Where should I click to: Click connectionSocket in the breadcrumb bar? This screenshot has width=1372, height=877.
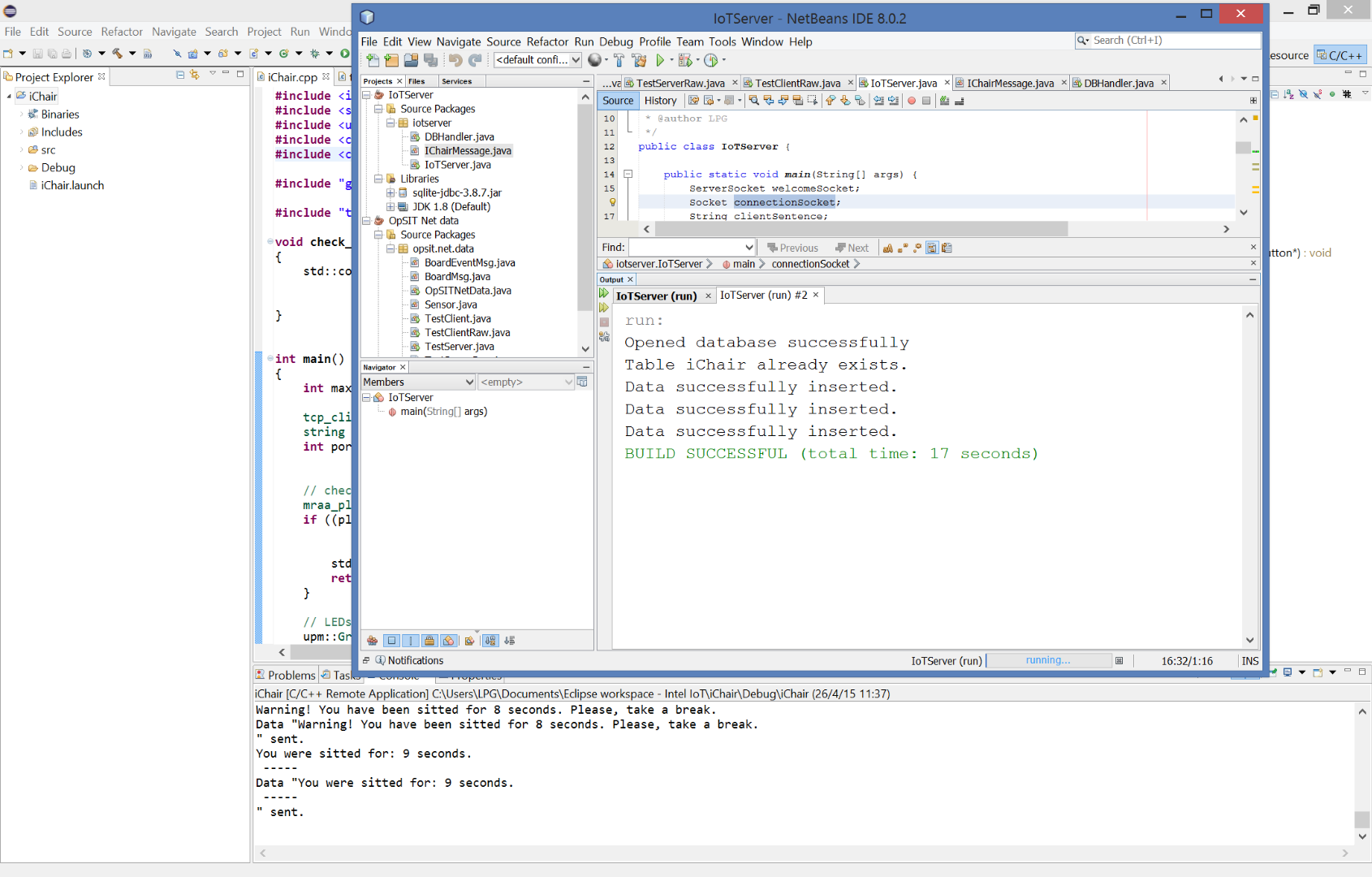pos(810,264)
